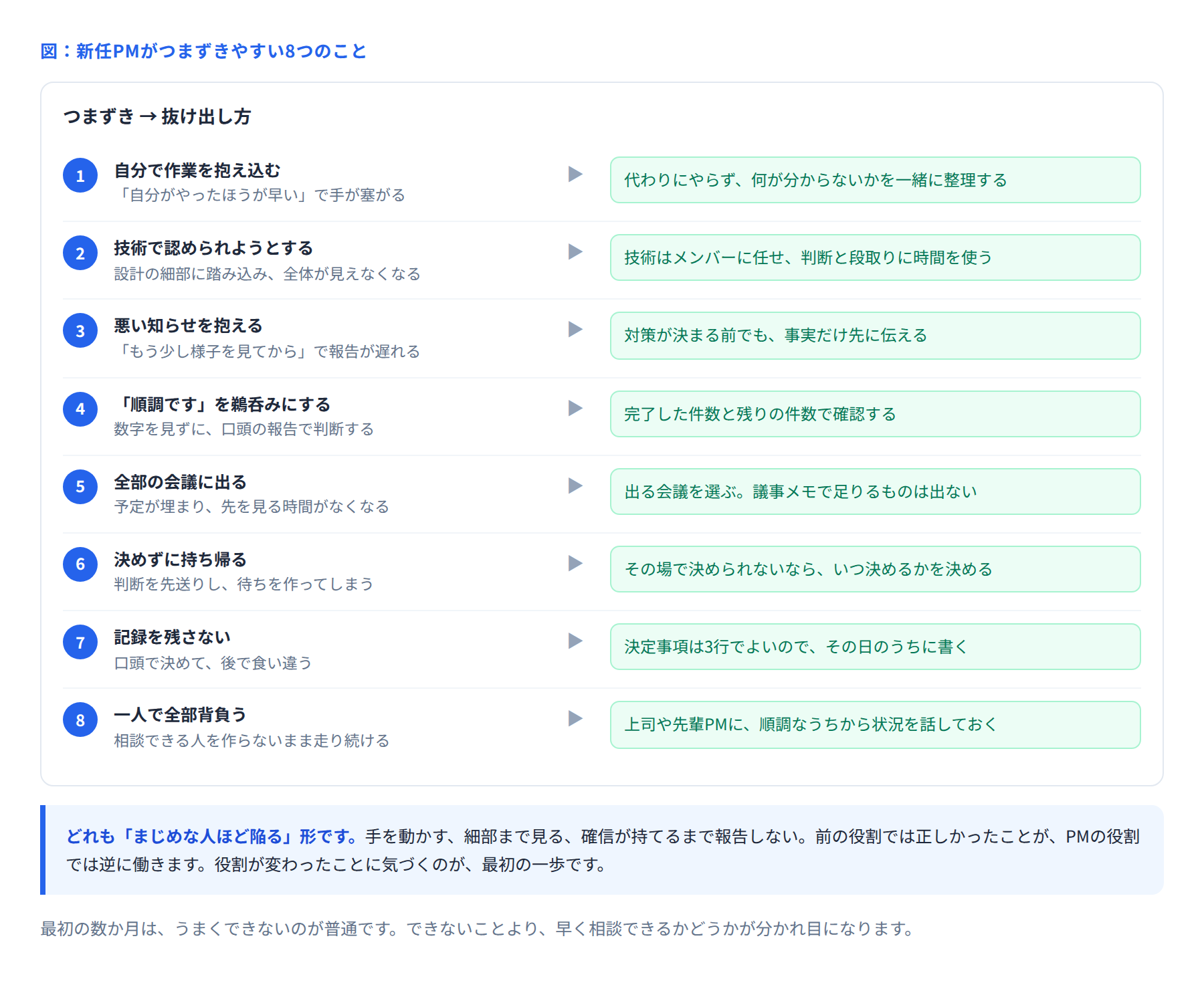Click the subtext 口頭で決めて、後で食い違う
This screenshot has width=1204, height=983.
tap(213, 663)
